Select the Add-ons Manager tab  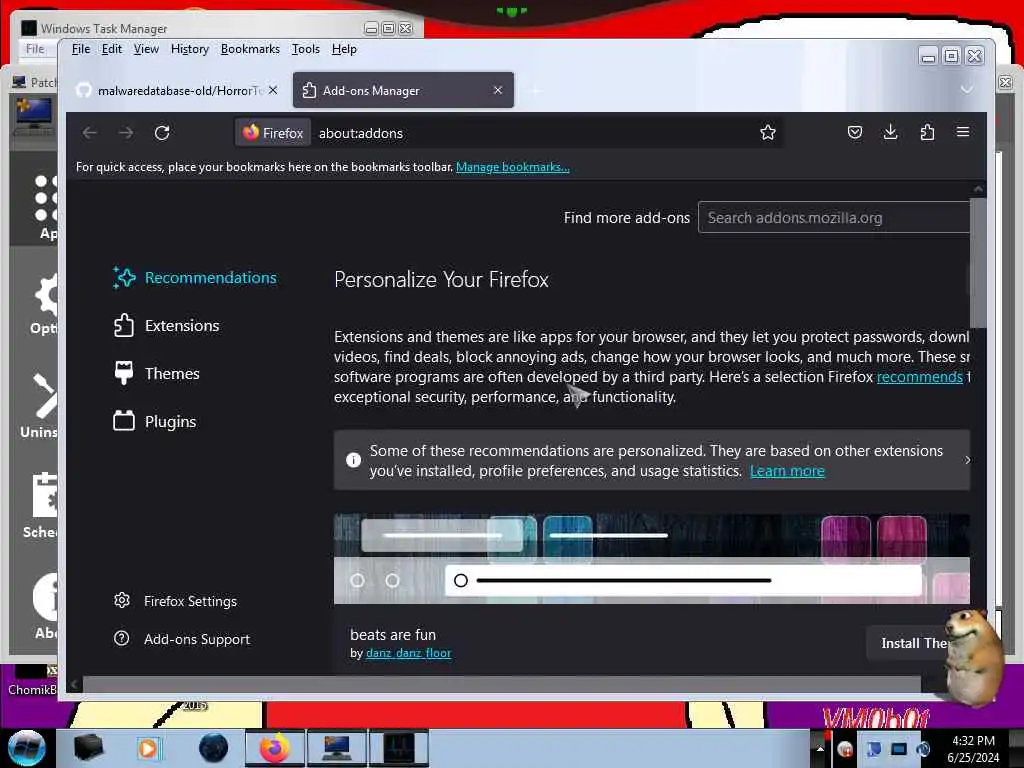tap(403, 90)
